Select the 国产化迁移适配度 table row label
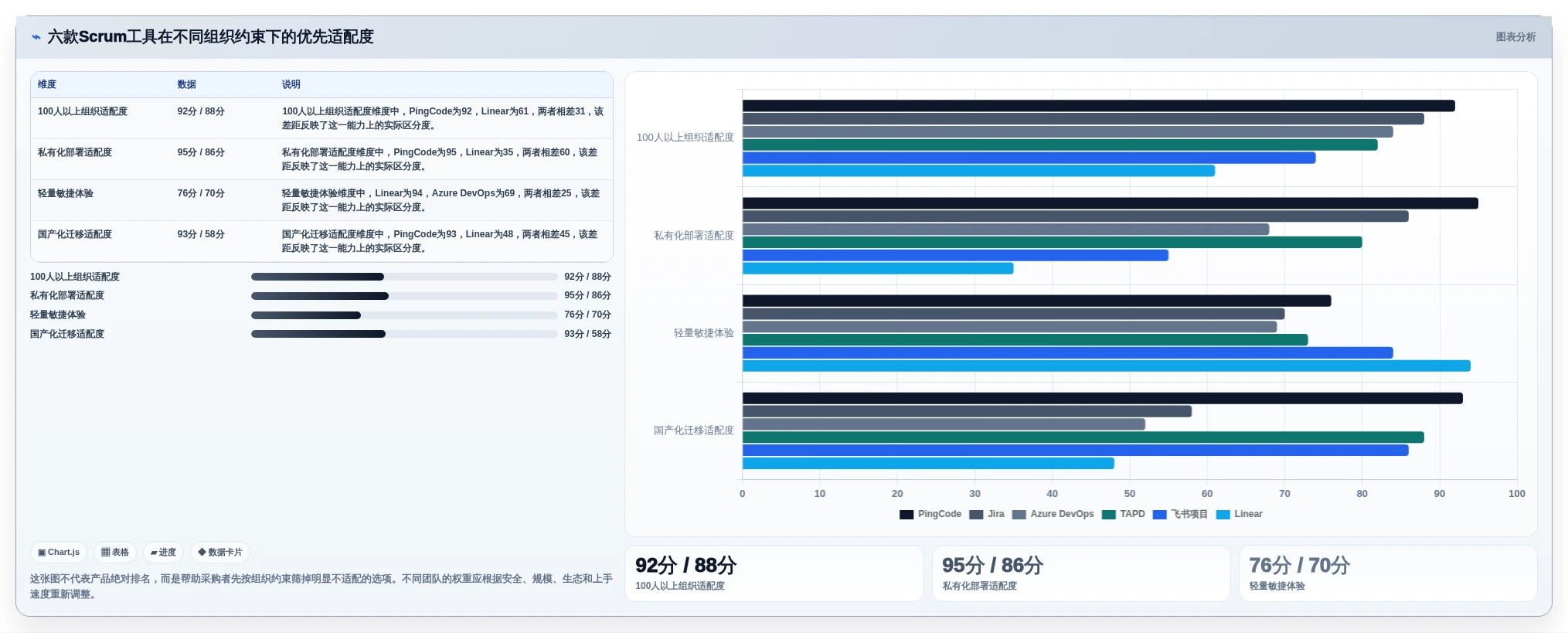The width and height of the screenshot is (1568, 633). [x=75, y=234]
